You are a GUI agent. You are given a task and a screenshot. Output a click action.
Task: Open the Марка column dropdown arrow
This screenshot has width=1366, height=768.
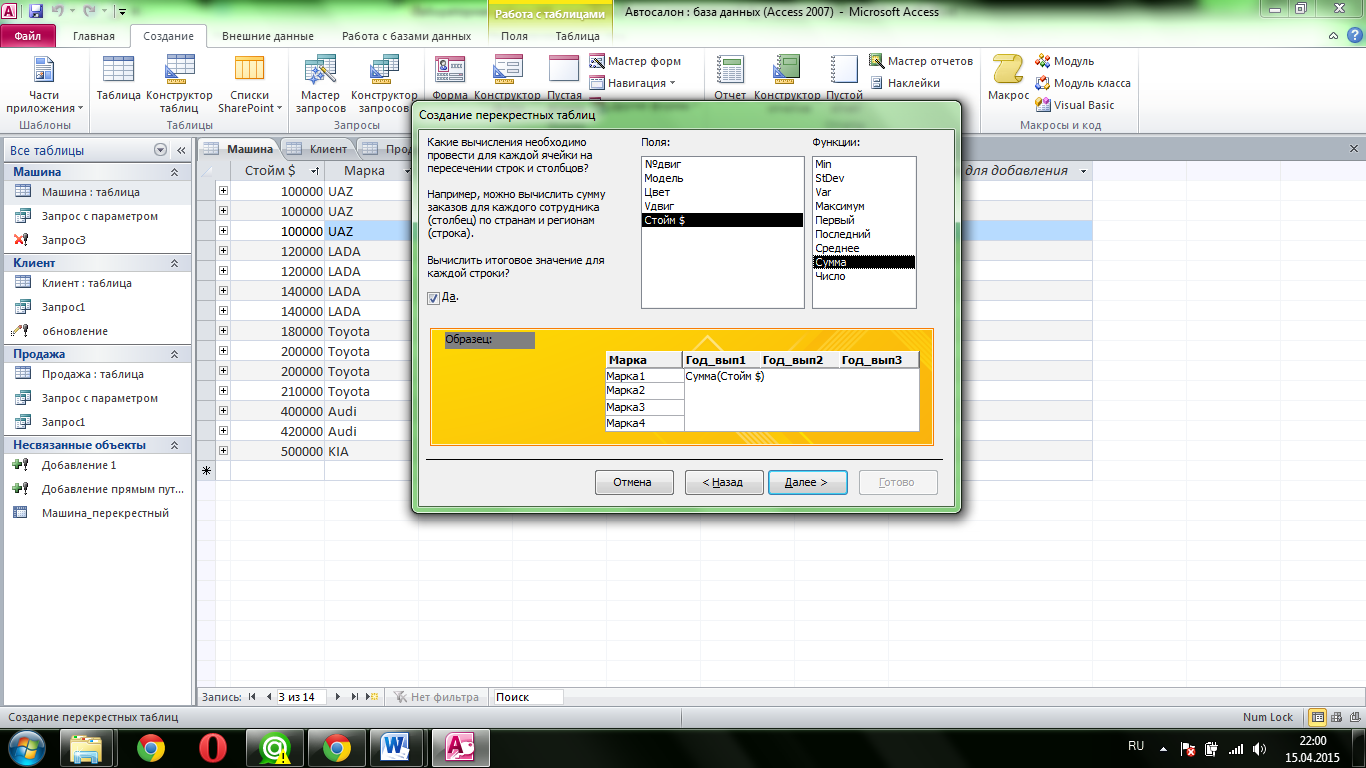(x=409, y=171)
